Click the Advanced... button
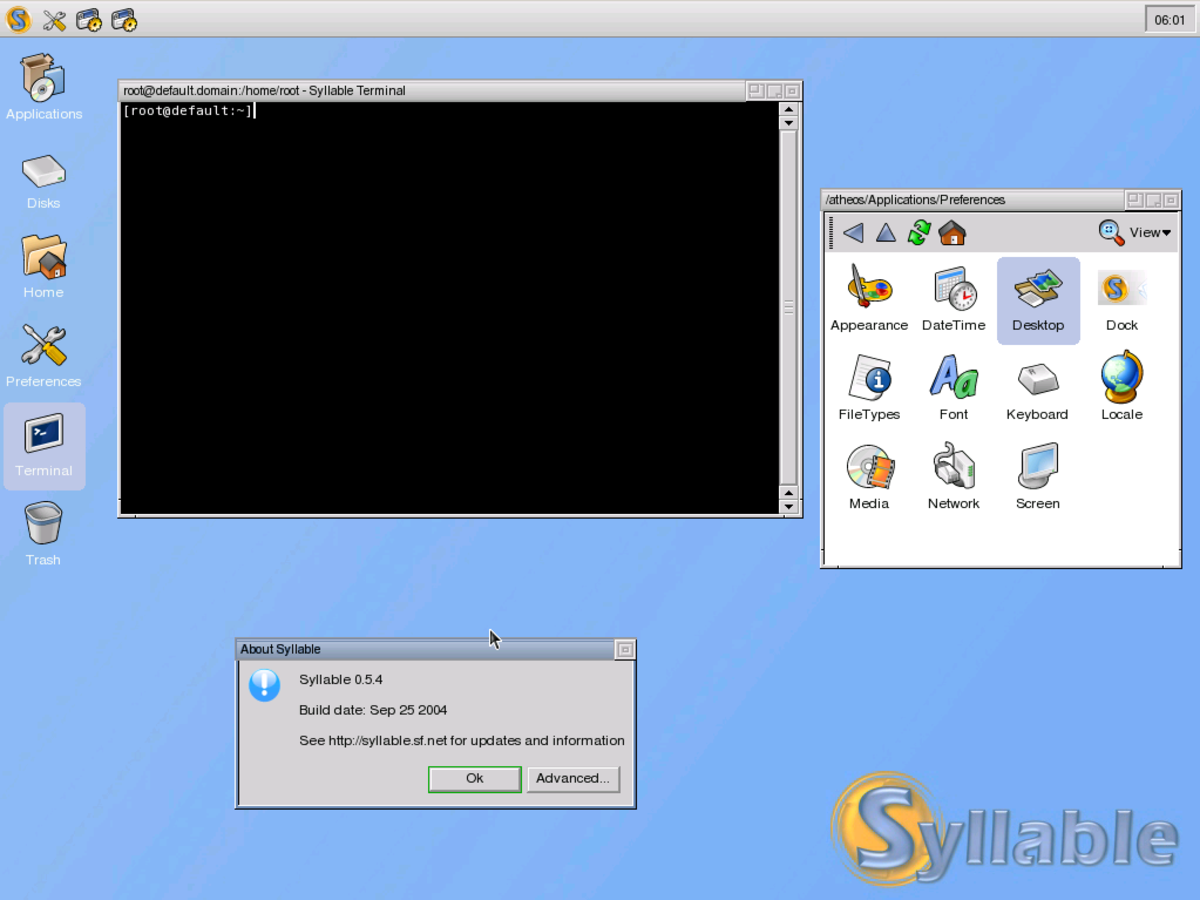The width and height of the screenshot is (1200, 900). point(573,778)
